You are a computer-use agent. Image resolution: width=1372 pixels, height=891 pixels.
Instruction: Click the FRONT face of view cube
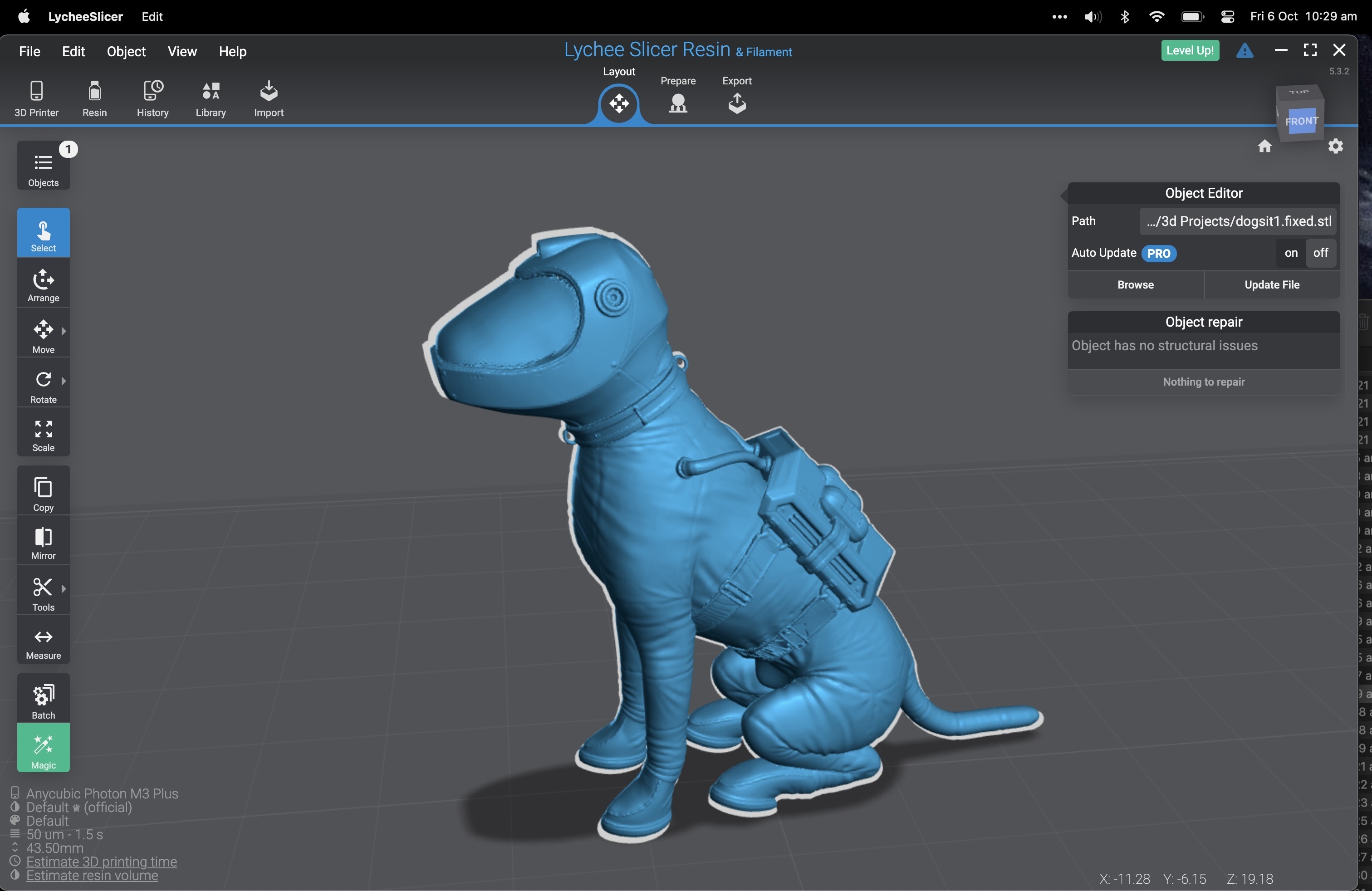(x=1302, y=121)
